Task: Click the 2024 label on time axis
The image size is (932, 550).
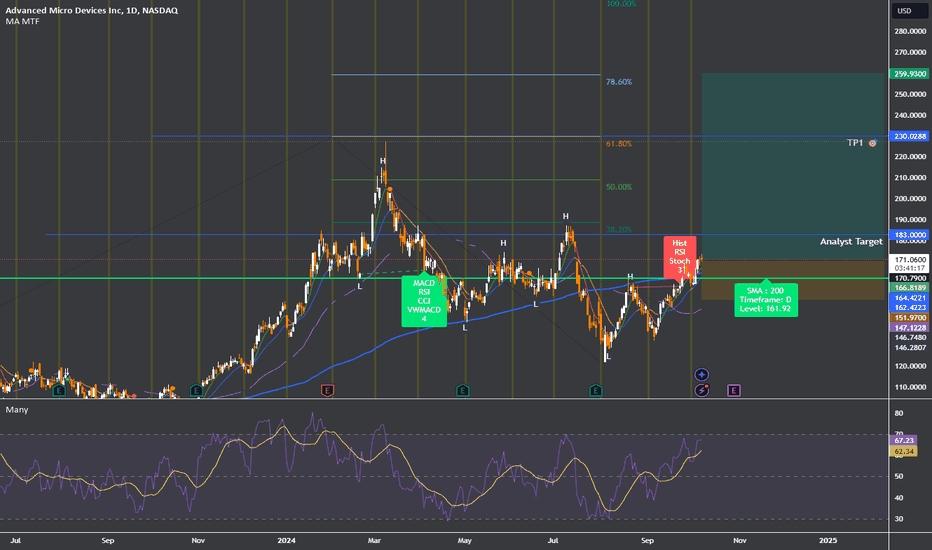Action: [286, 540]
